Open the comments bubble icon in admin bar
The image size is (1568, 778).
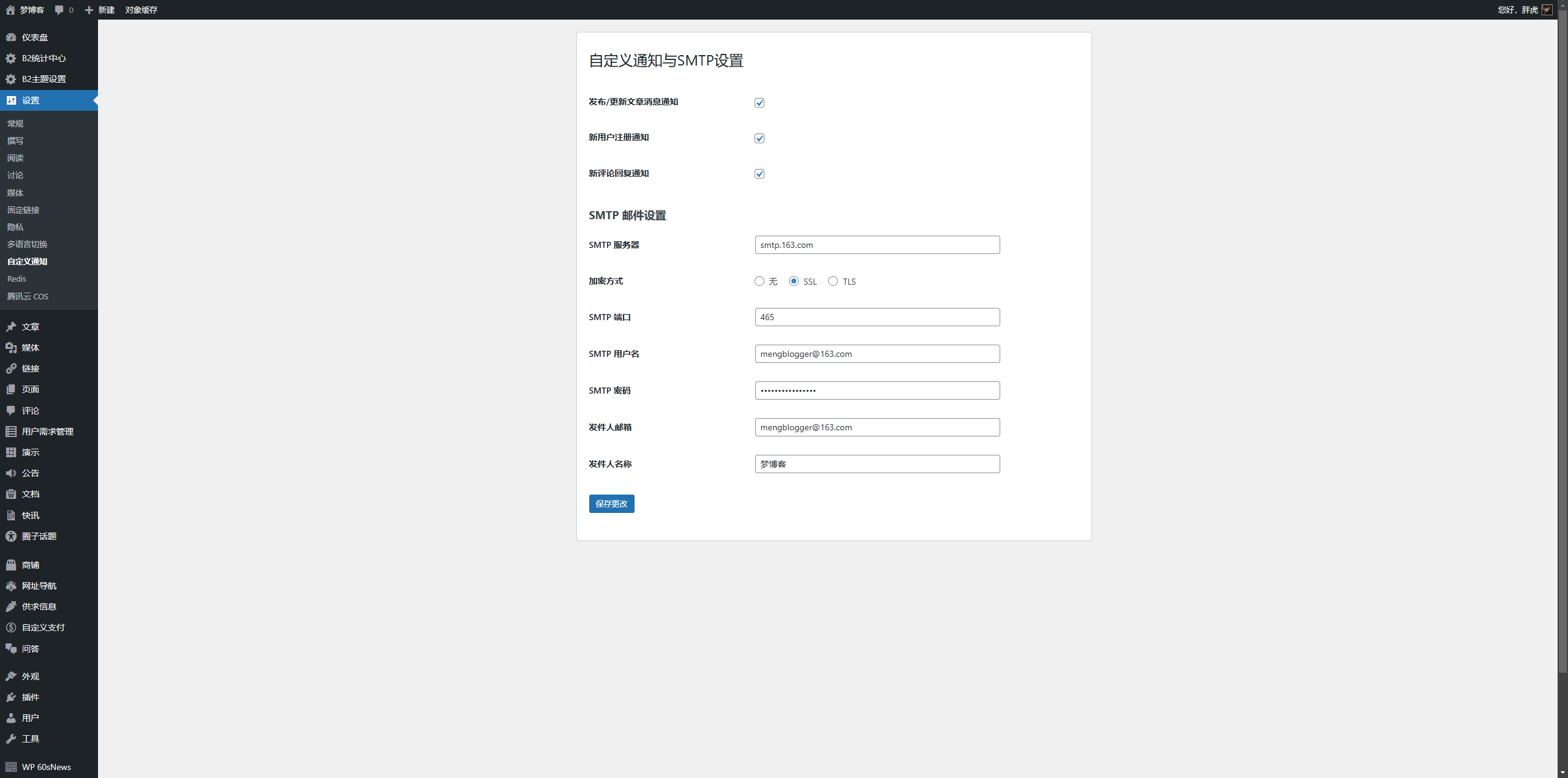point(59,10)
